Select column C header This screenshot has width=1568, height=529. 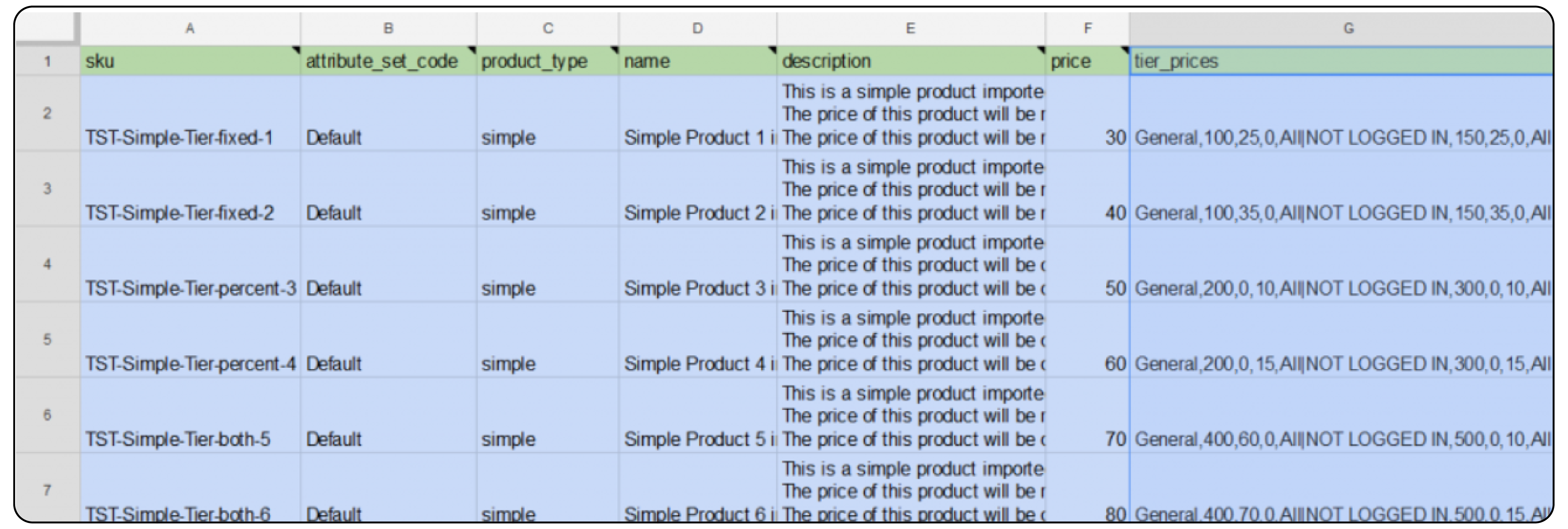(548, 29)
